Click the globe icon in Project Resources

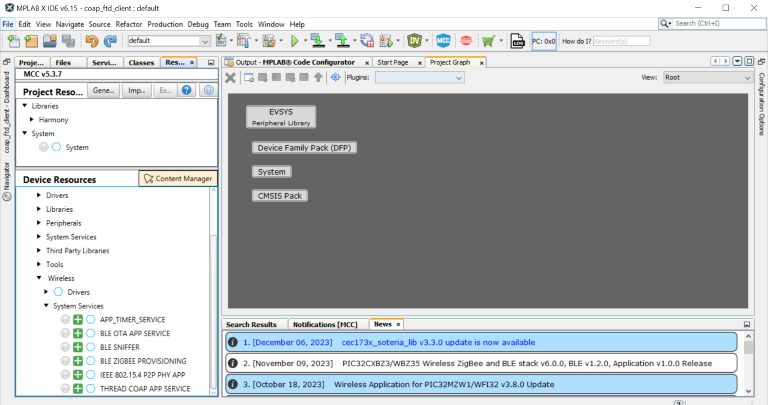[209, 90]
